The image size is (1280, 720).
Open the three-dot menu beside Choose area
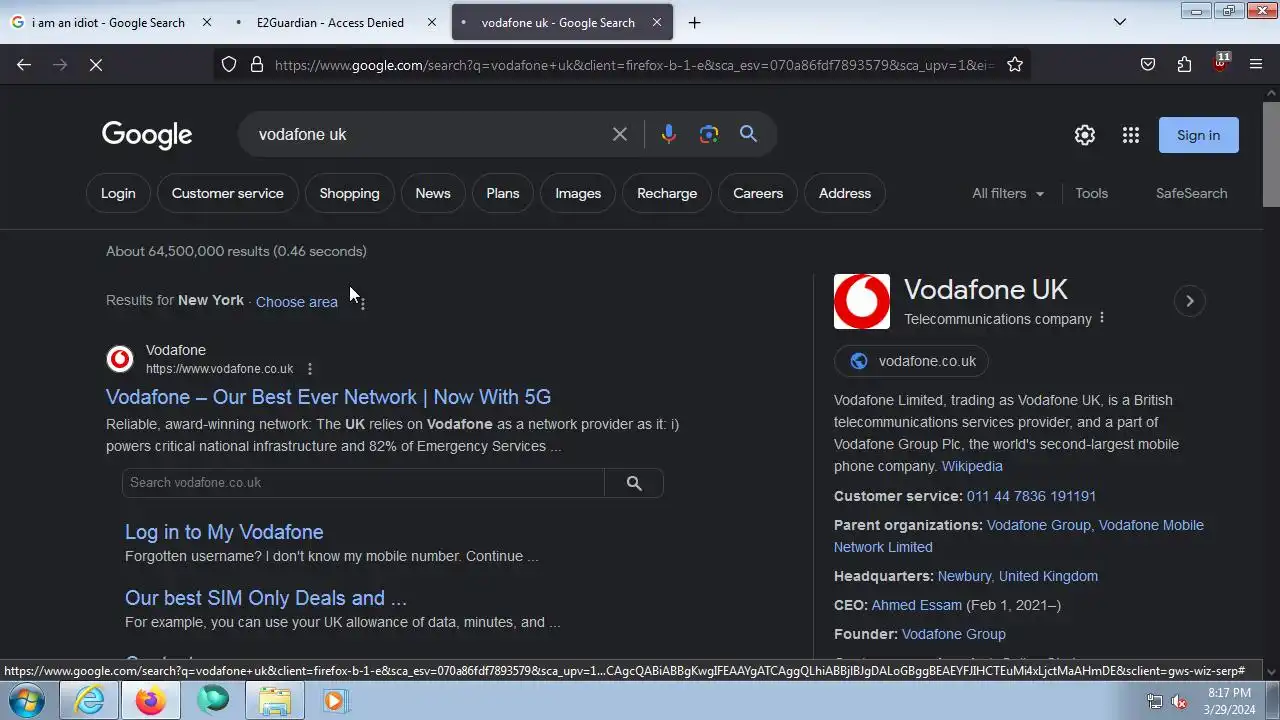[x=362, y=302]
